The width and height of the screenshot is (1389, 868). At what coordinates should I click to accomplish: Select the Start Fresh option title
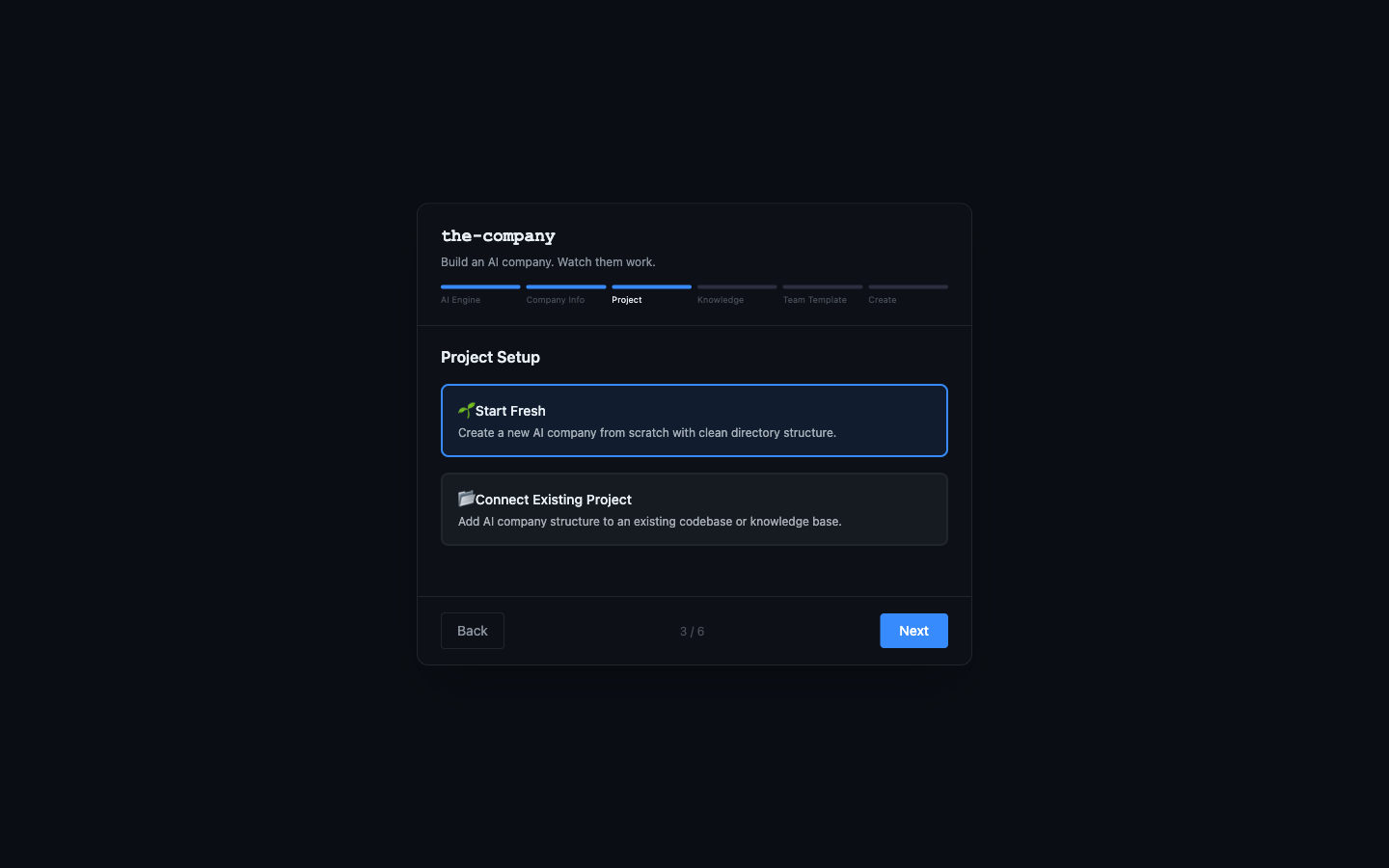510,411
